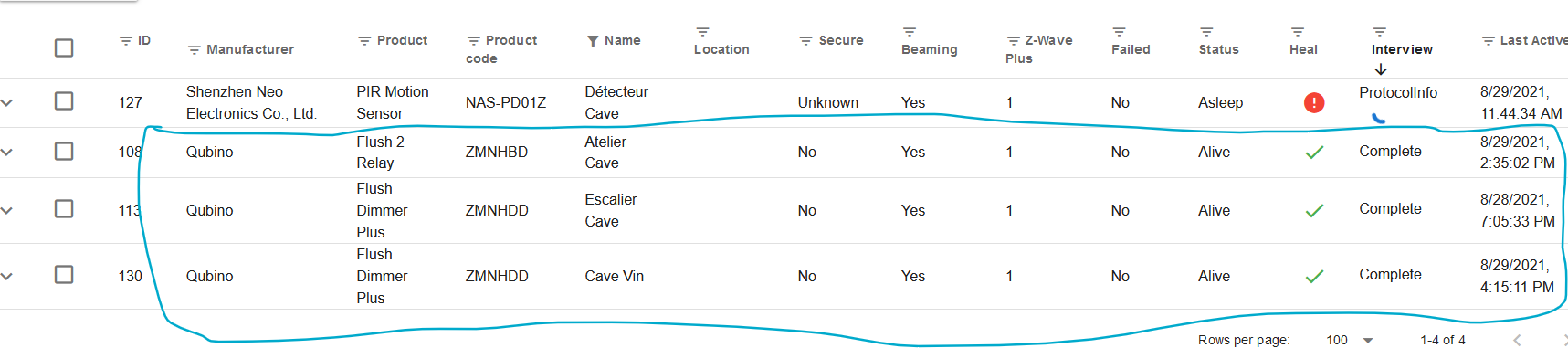The width and height of the screenshot is (1568, 348).
Task: Open the ID column filter icon
Action: click(126, 41)
